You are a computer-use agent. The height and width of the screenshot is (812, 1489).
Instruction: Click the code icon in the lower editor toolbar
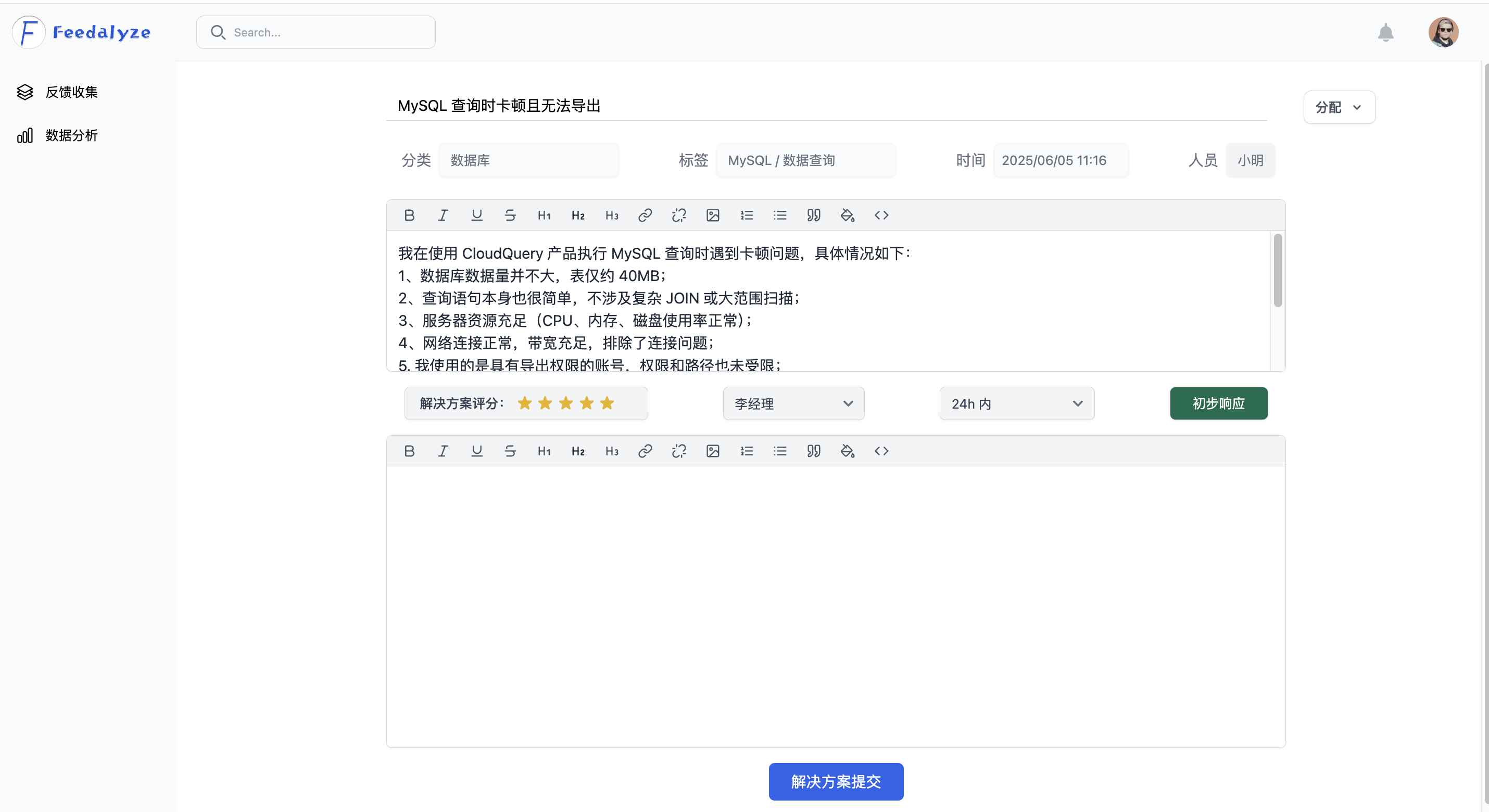tap(881, 451)
